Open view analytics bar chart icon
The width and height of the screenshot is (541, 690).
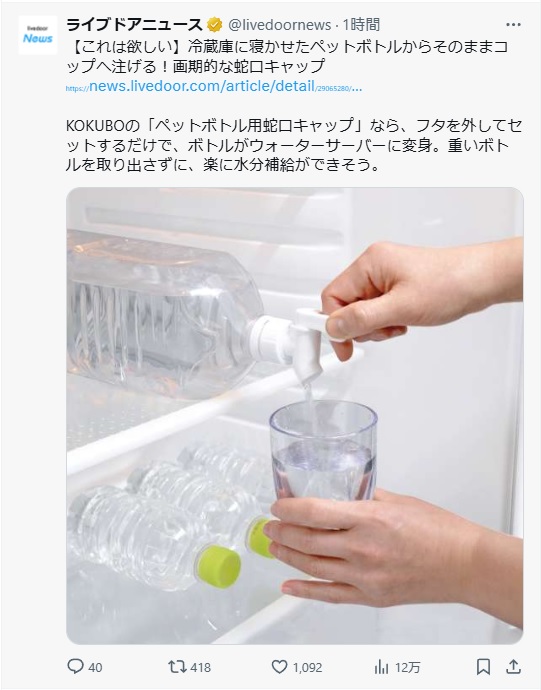point(381,667)
